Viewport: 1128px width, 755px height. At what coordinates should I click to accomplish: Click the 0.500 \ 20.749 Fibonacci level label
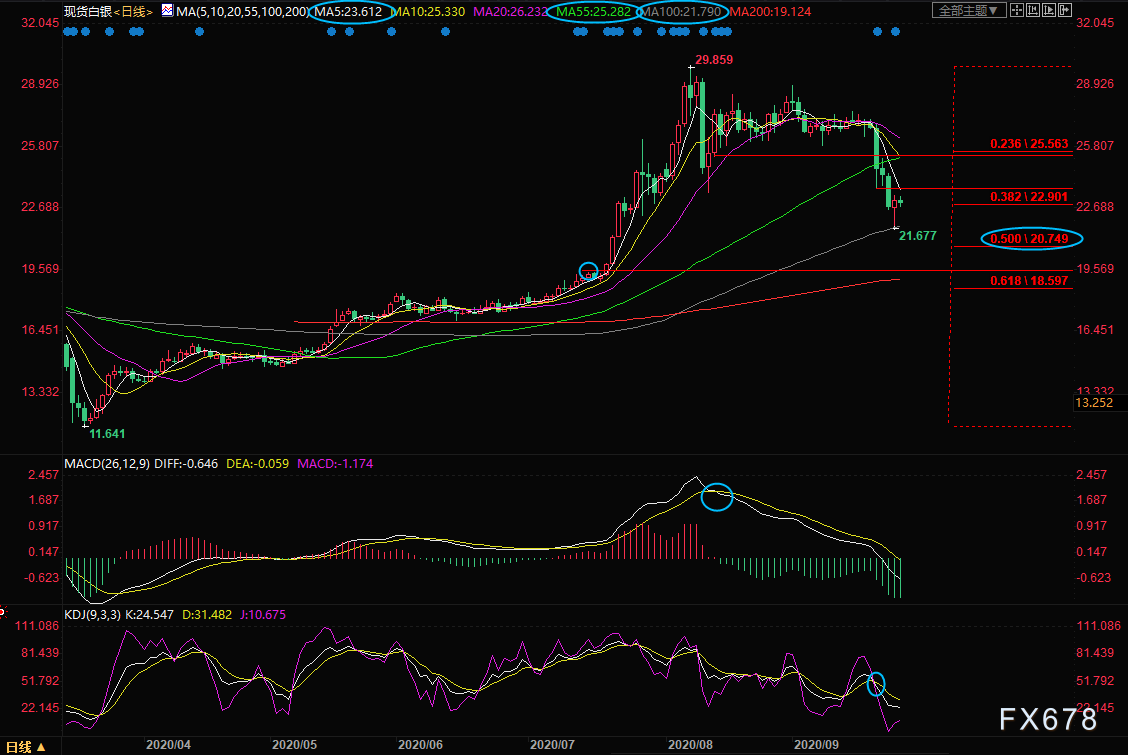point(1032,238)
